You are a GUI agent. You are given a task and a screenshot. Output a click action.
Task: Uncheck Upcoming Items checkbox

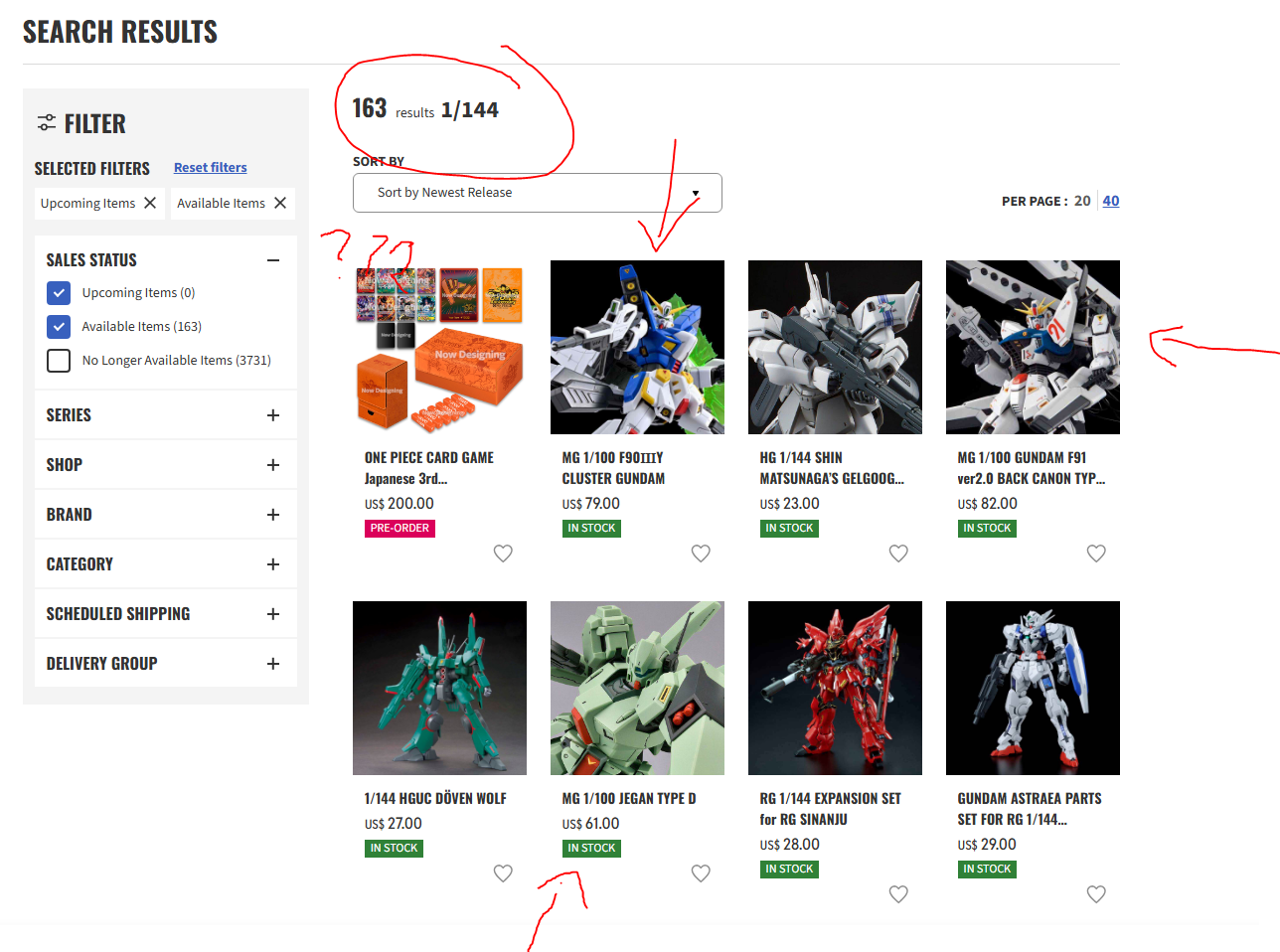(x=59, y=293)
